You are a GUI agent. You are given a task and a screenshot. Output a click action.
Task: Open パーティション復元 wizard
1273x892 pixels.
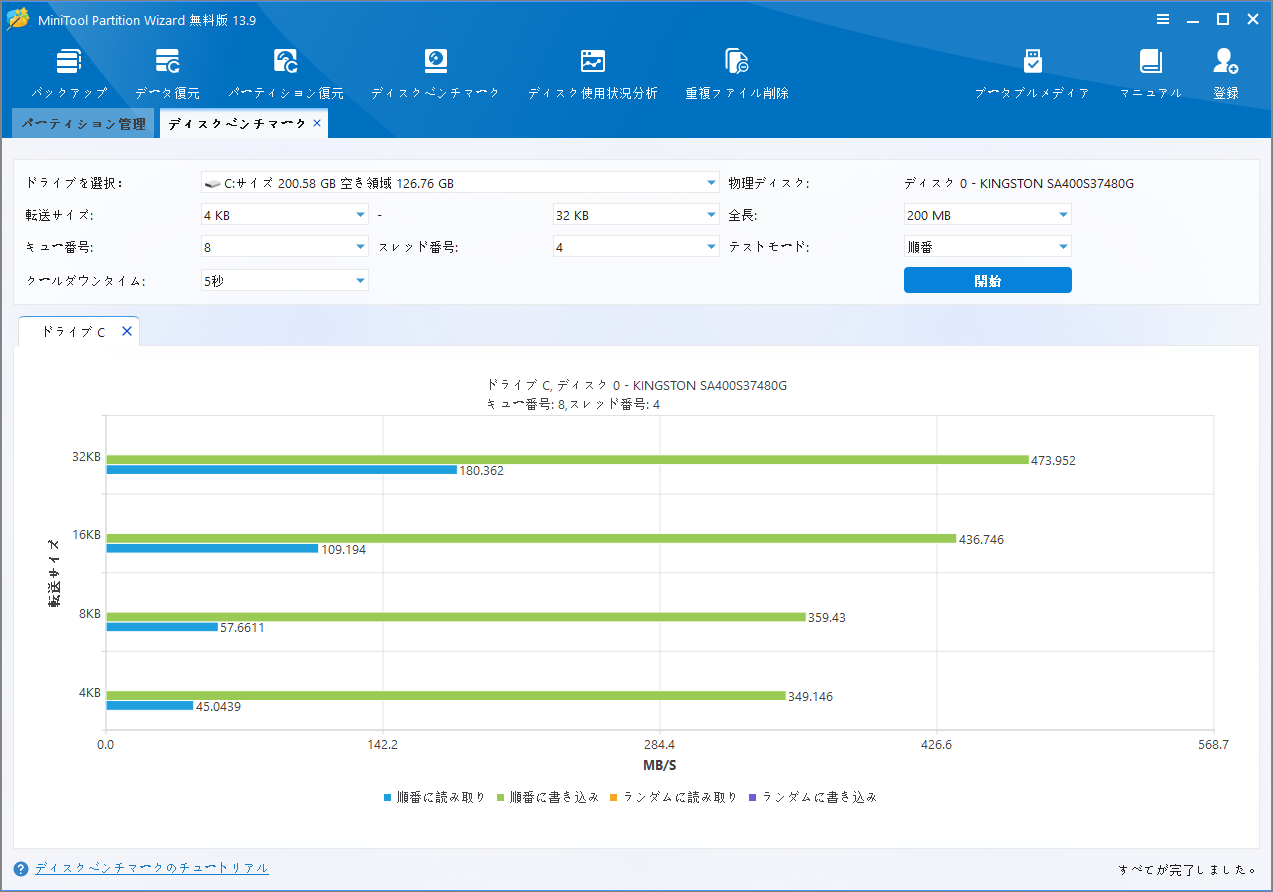(286, 74)
